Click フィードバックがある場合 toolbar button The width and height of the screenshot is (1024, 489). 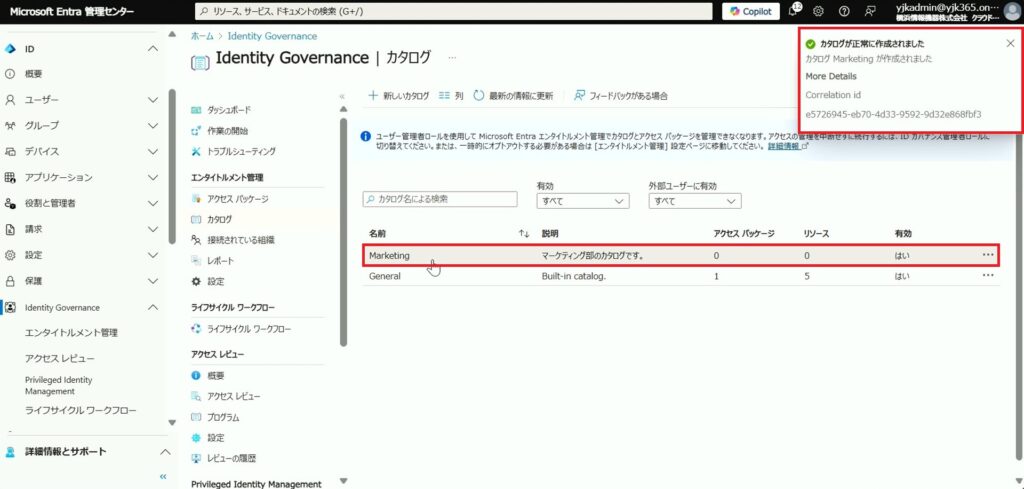tap(620, 95)
